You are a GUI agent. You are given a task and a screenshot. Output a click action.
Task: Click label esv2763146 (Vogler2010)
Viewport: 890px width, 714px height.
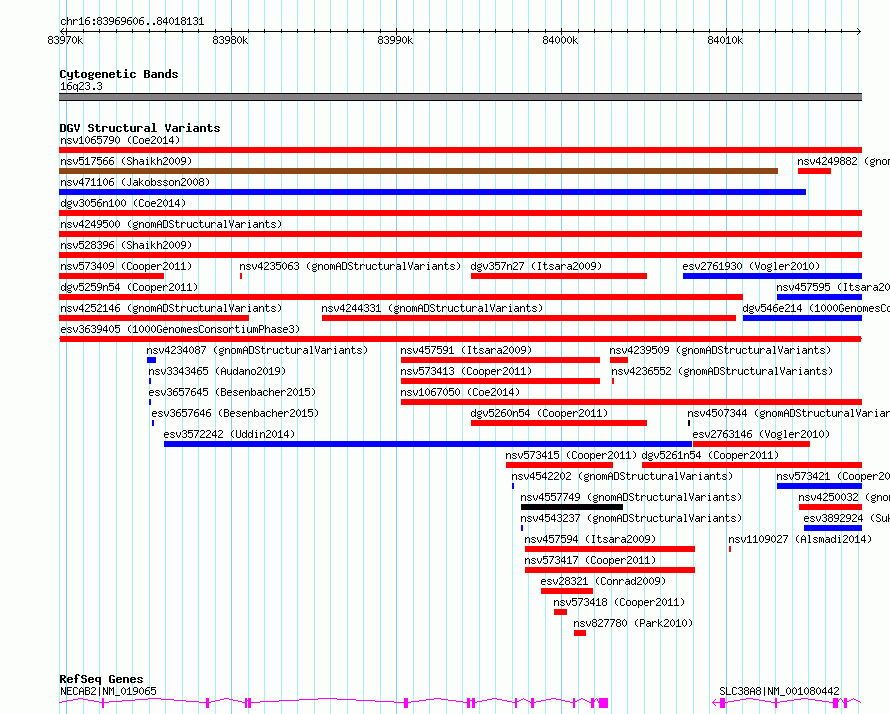pos(761,434)
